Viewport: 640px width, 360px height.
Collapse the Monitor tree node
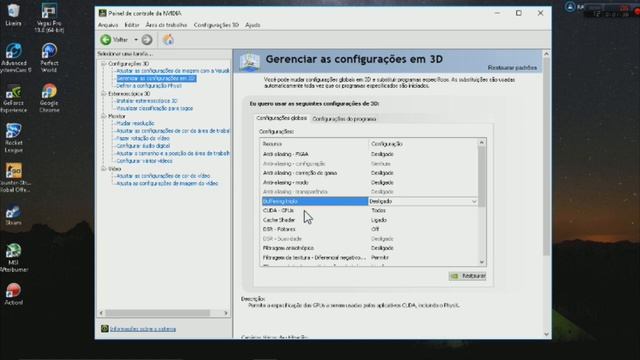[x=103, y=116]
